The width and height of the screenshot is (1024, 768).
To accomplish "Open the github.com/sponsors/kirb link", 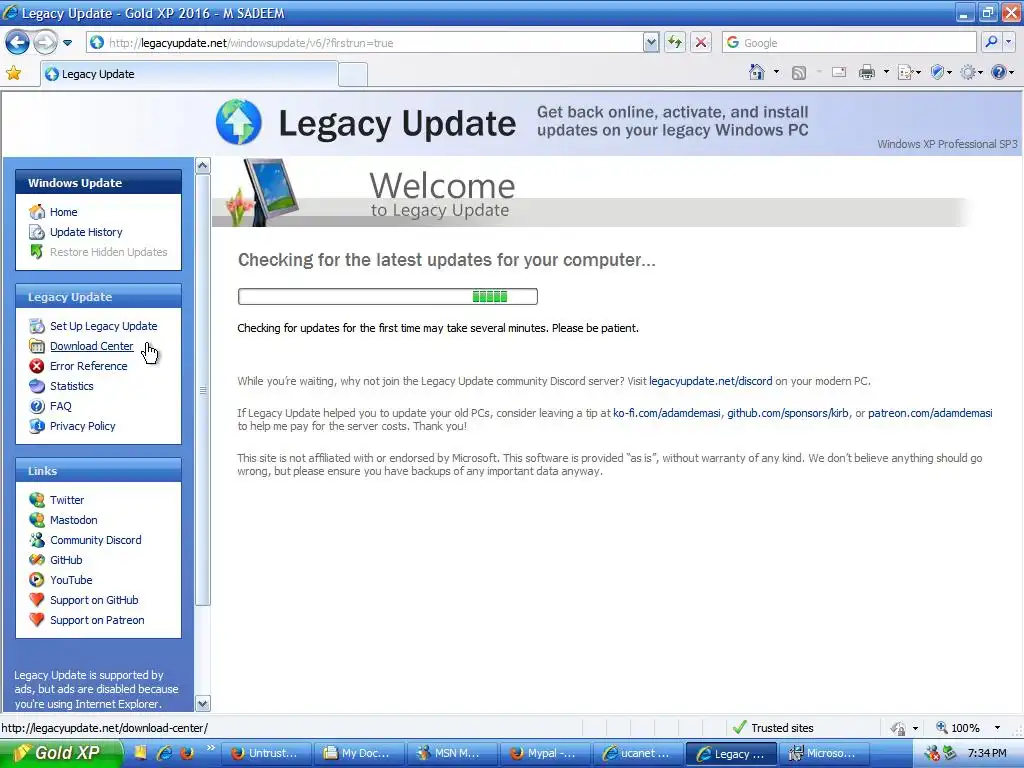I will 788,413.
